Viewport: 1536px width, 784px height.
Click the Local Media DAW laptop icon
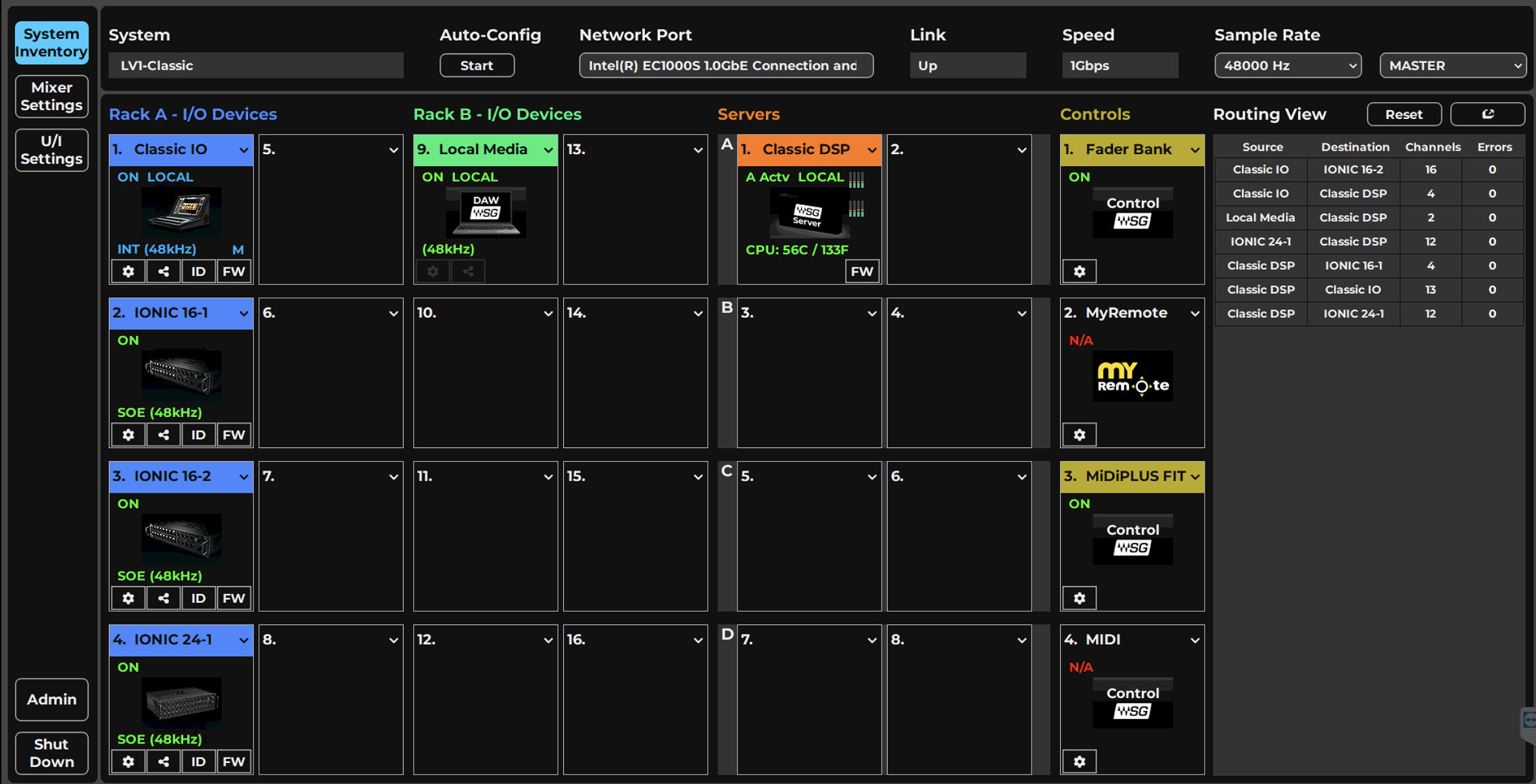click(x=486, y=212)
